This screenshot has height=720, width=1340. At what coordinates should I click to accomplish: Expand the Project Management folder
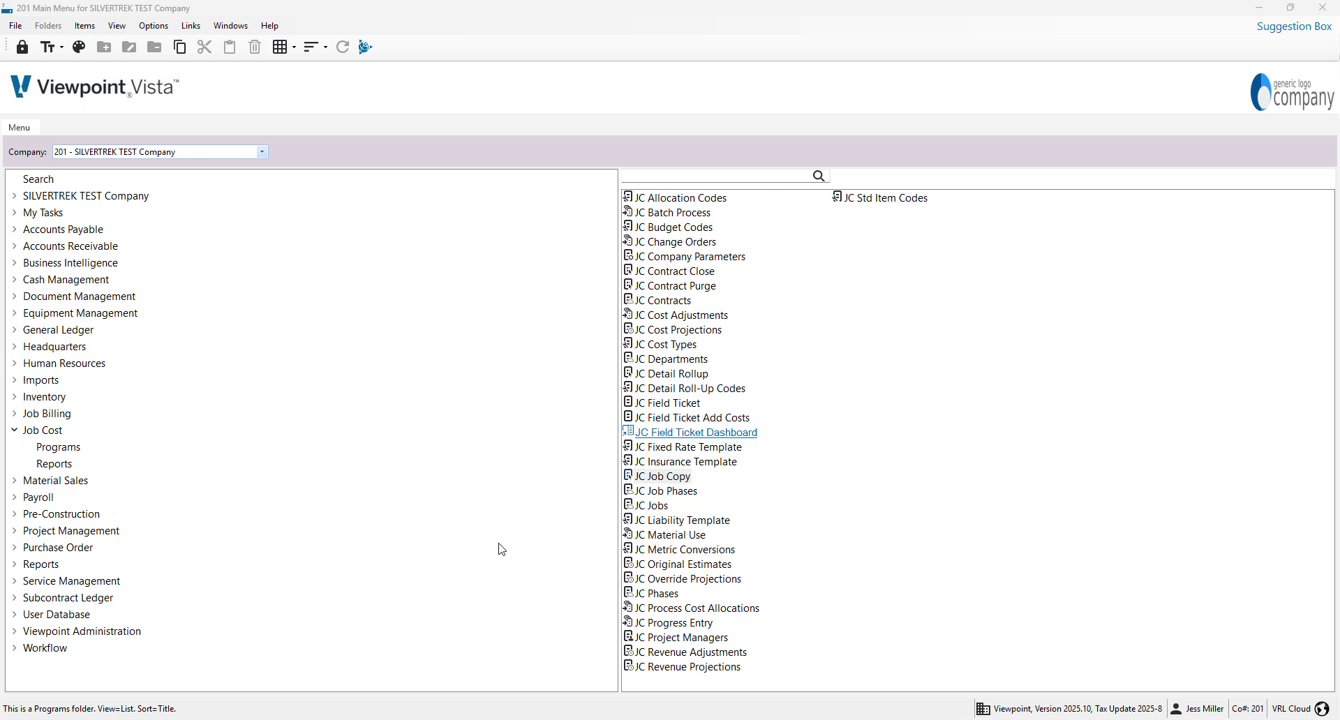pos(14,531)
